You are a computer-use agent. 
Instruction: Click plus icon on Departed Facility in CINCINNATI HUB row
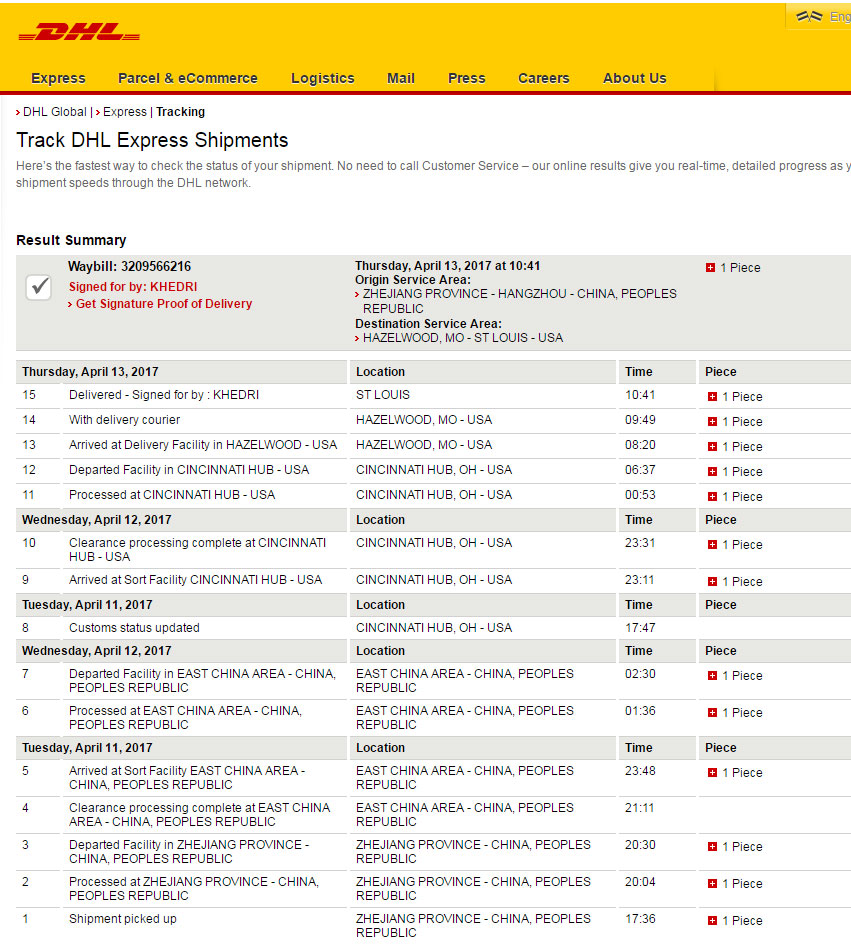coord(712,472)
